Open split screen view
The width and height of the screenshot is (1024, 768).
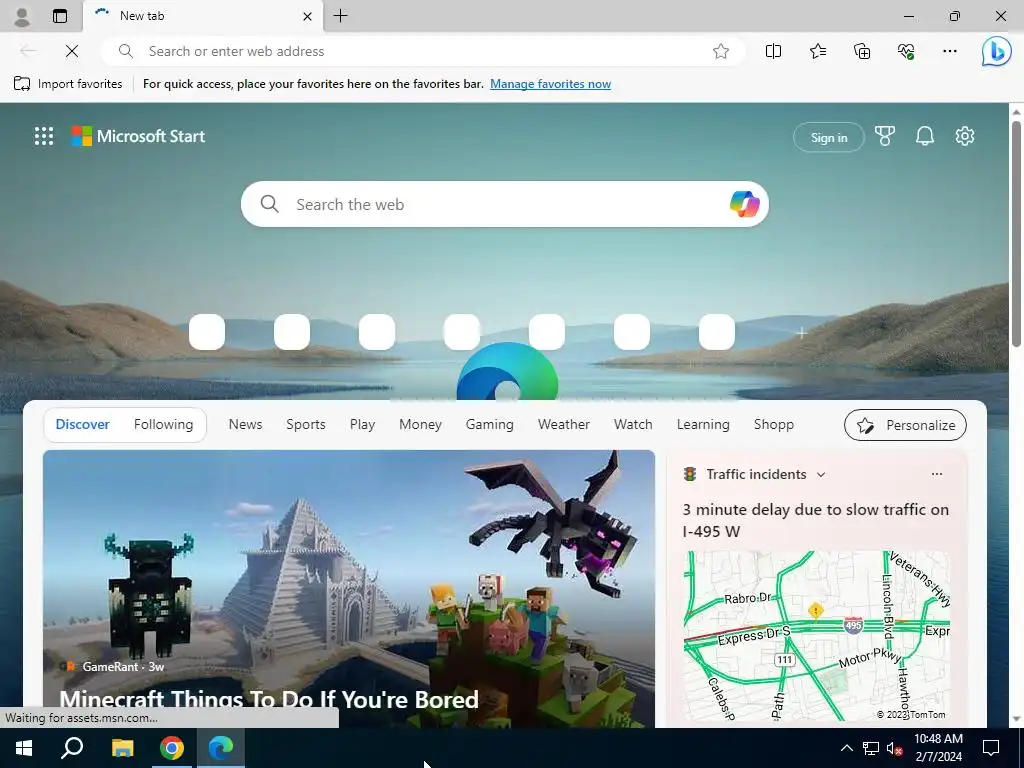click(x=773, y=51)
